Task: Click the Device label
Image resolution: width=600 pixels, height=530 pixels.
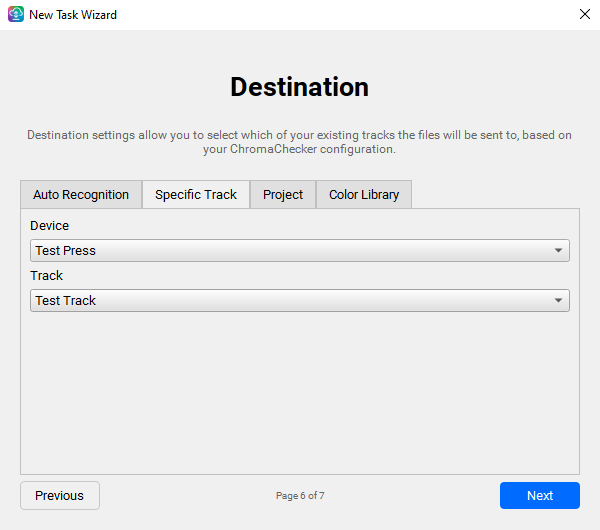Action: (49, 226)
